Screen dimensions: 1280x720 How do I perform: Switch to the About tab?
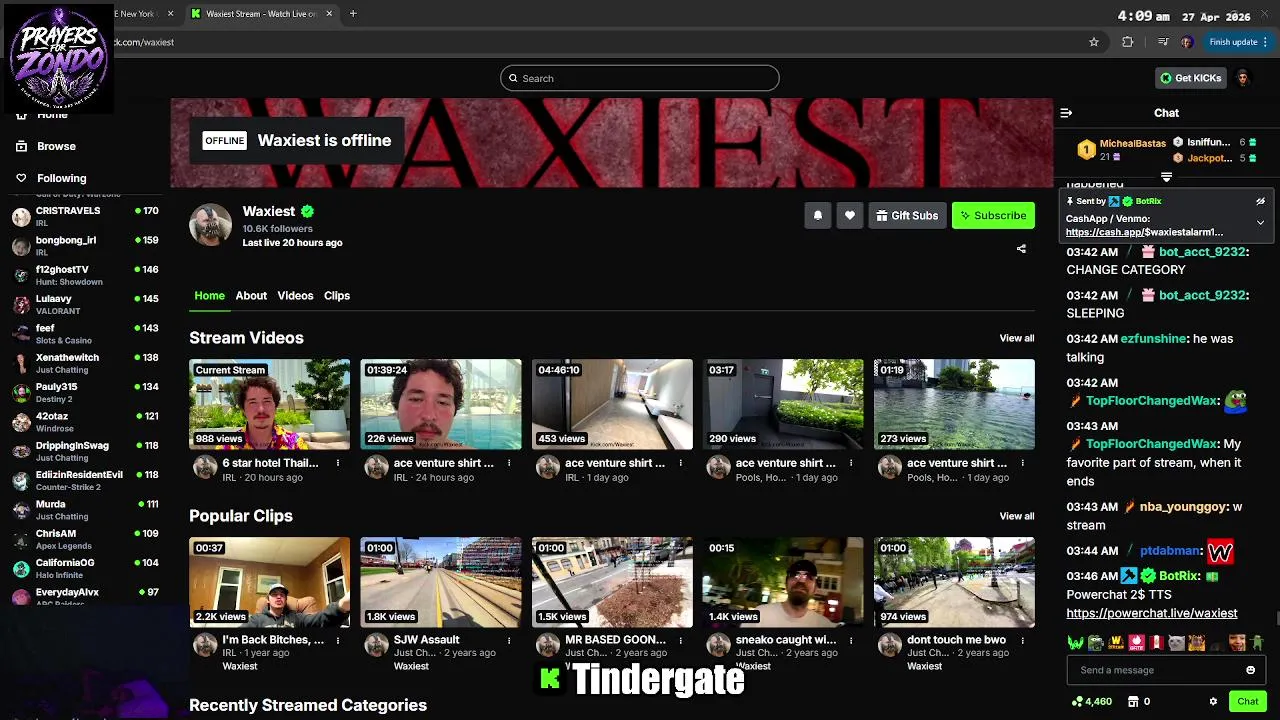tap(251, 296)
